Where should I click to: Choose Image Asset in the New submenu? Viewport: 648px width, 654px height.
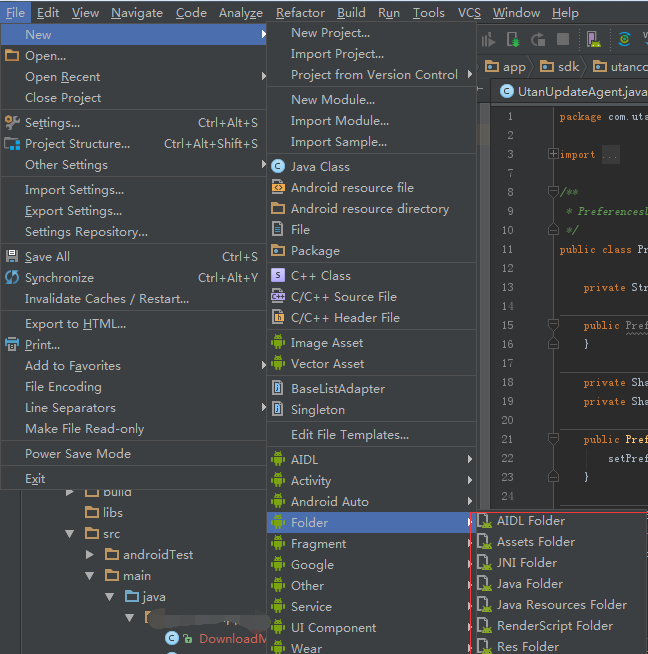[x=326, y=343]
